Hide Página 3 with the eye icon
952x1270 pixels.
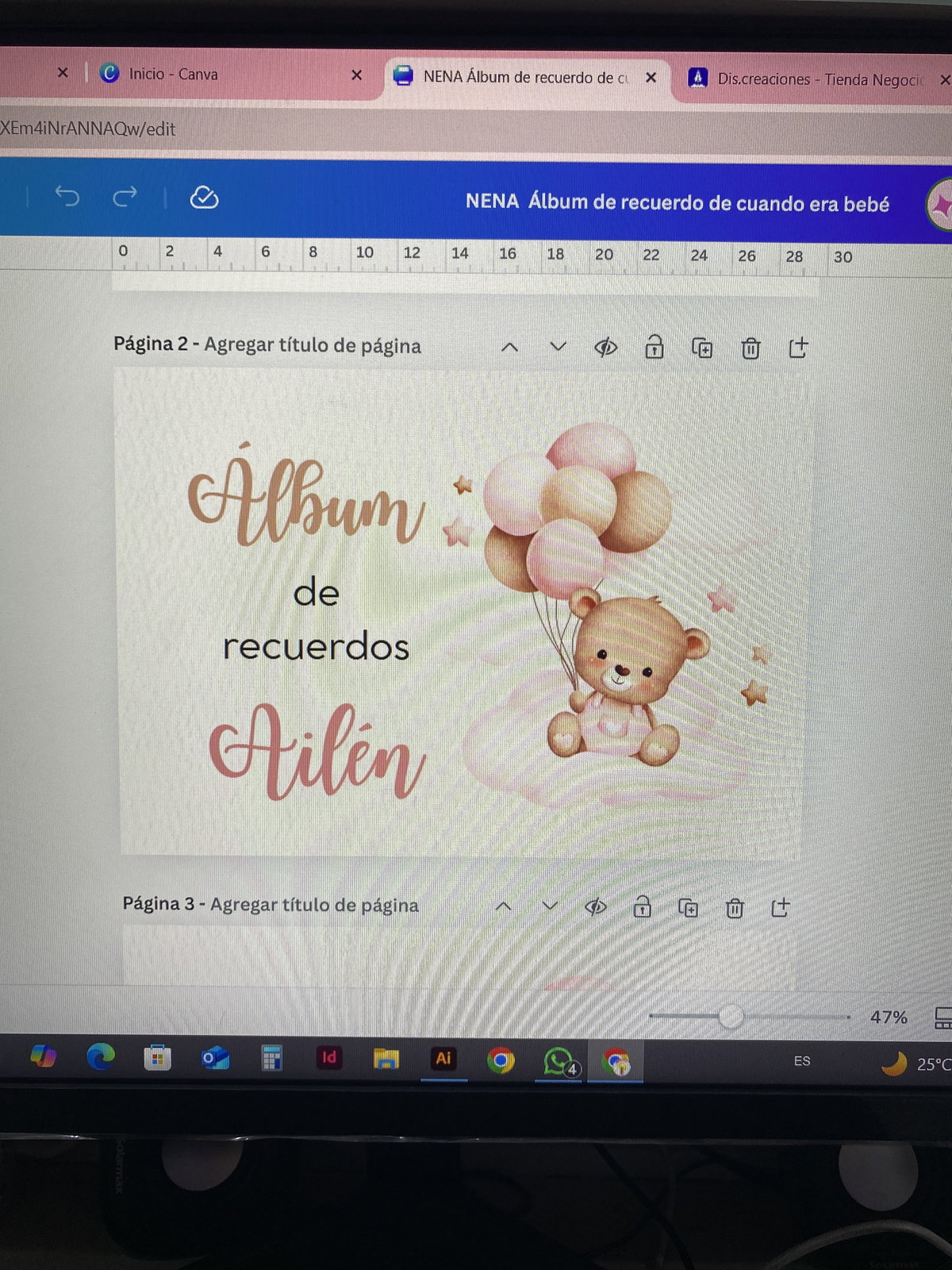596,907
